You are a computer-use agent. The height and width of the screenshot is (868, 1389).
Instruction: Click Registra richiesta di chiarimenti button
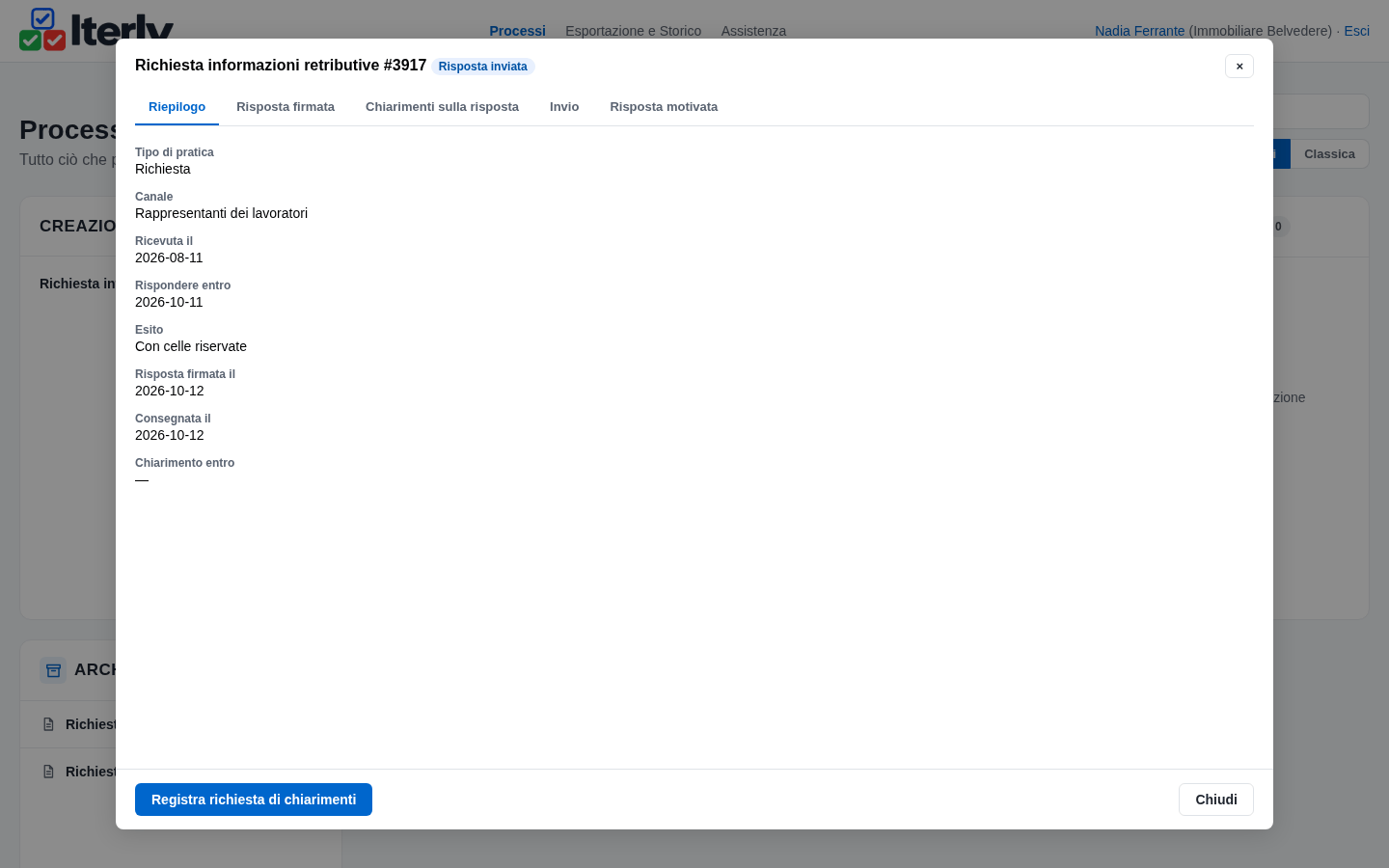point(254,800)
